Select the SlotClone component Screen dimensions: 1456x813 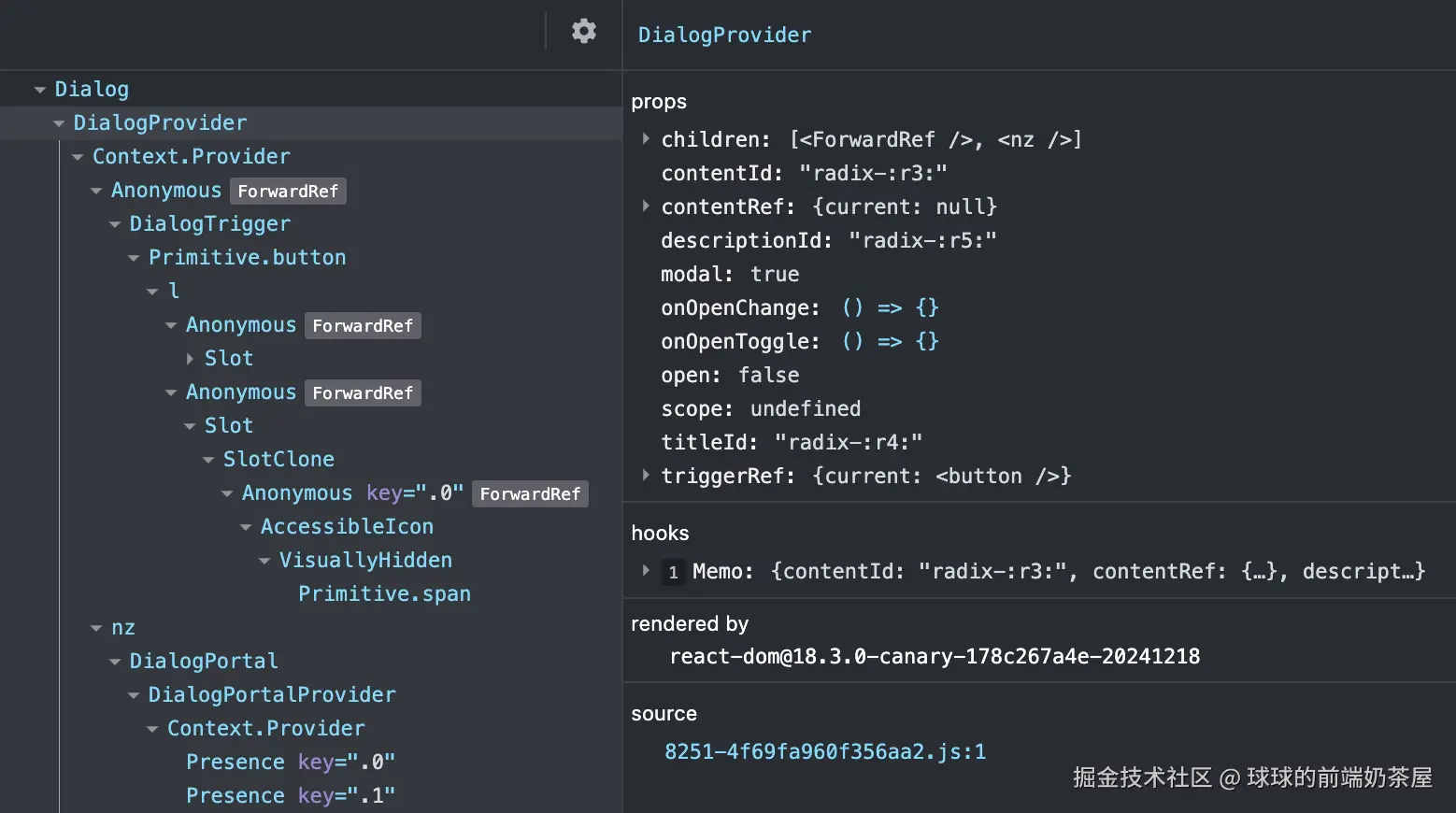pos(278,460)
